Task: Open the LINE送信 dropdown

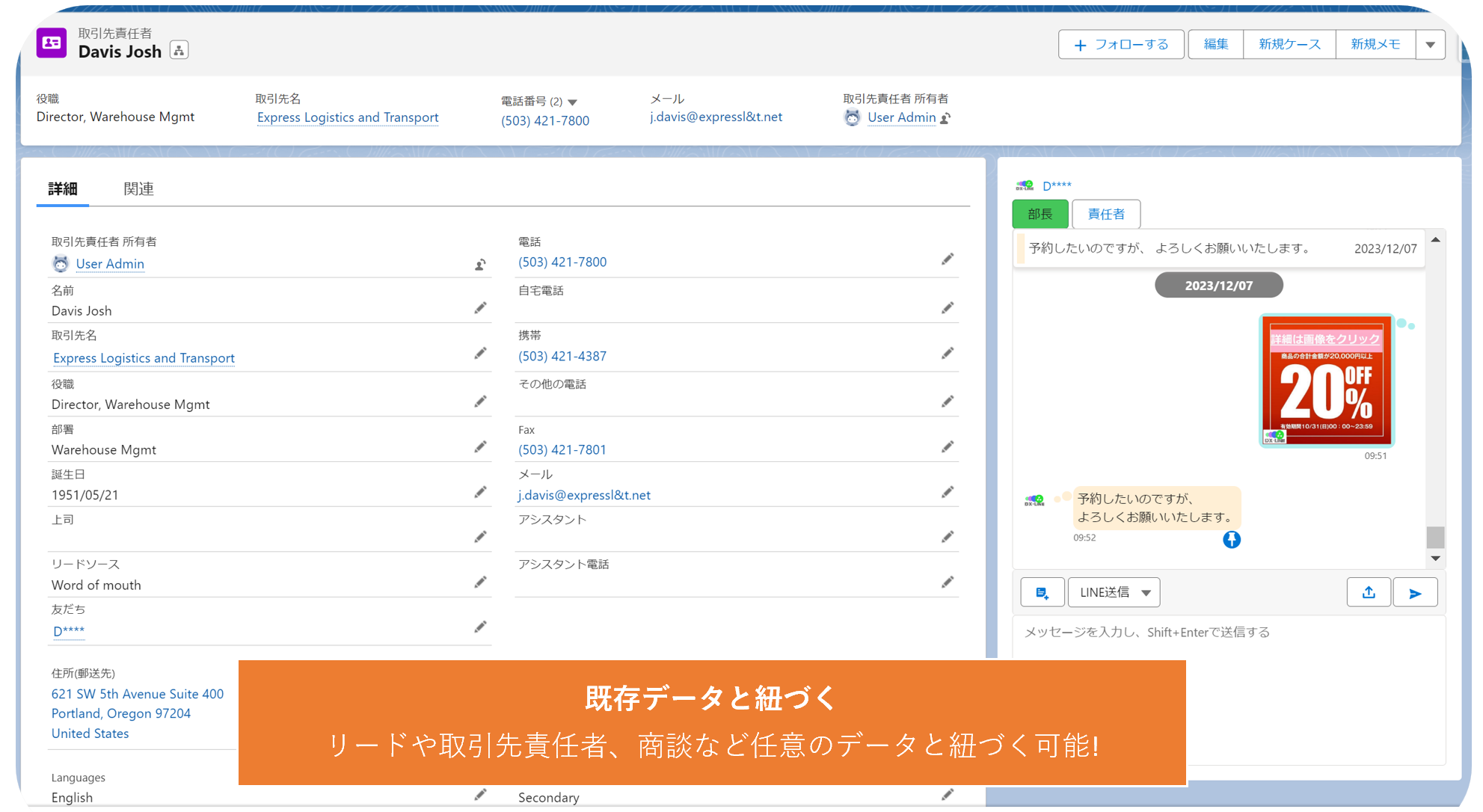Action: 1114,593
